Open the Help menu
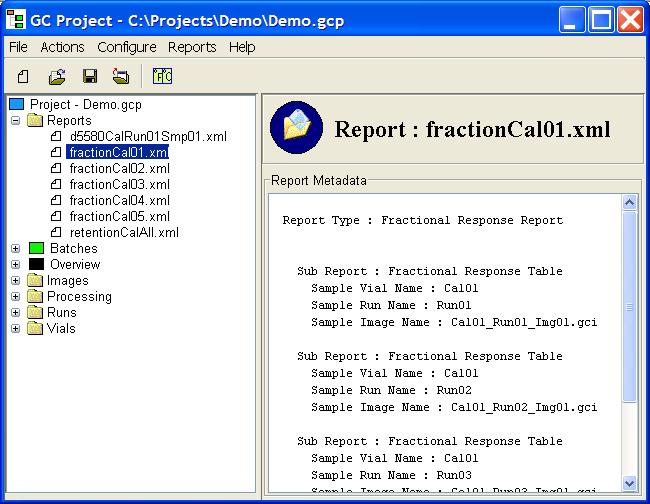 pos(242,47)
